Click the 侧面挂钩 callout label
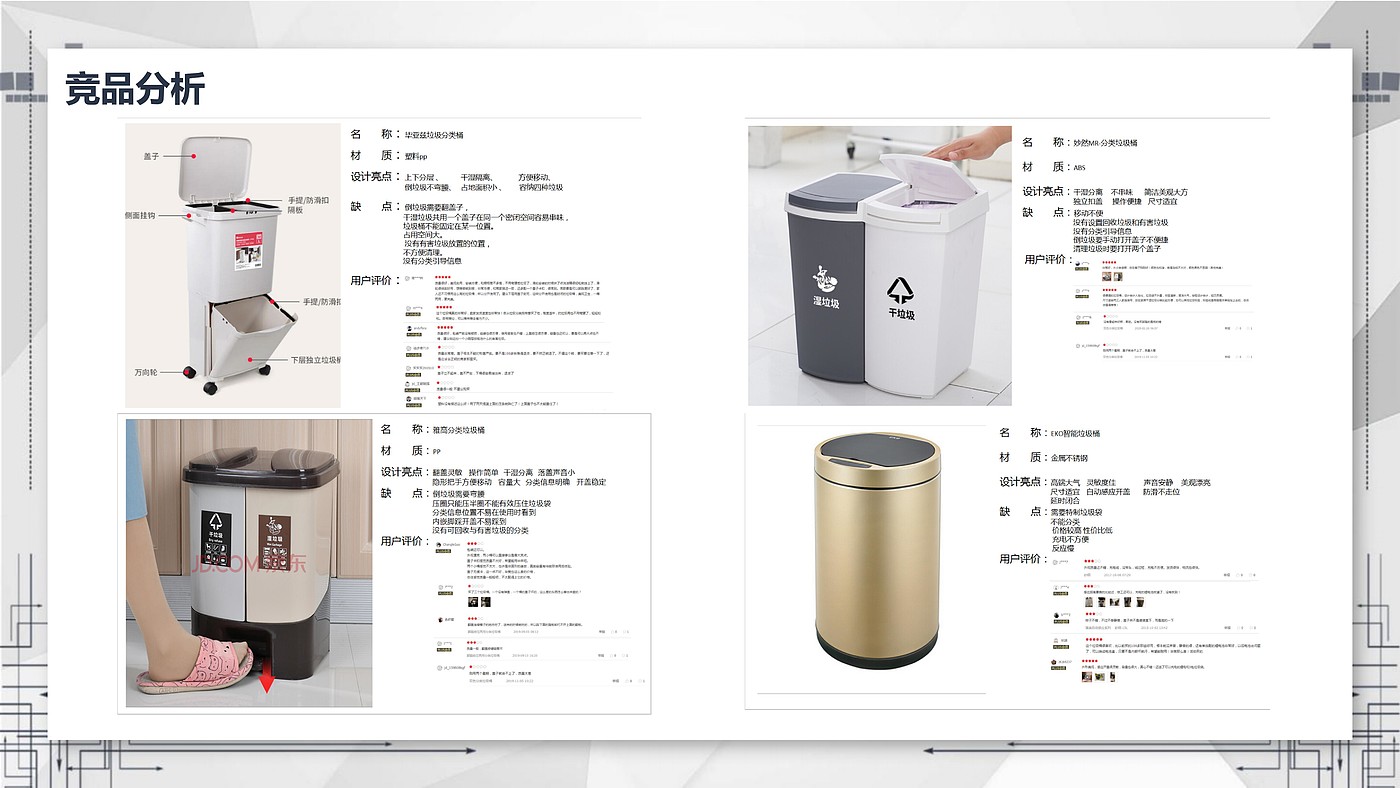Screen dimensions: 1400x788 tap(140, 215)
